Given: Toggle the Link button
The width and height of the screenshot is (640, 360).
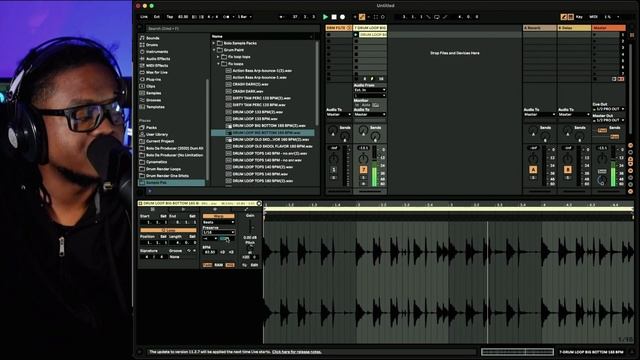Looking at the screenshot, I should coord(144,17).
